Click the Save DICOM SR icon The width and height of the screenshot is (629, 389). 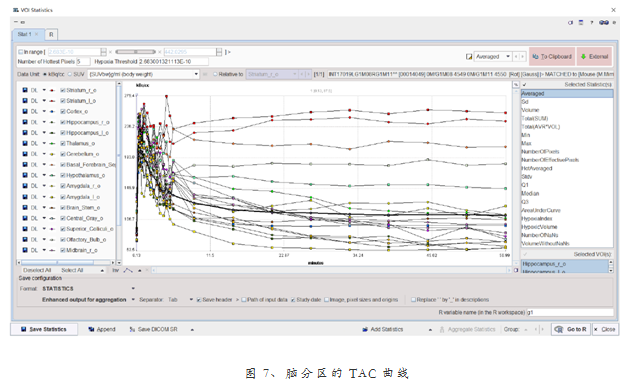coord(132,329)
